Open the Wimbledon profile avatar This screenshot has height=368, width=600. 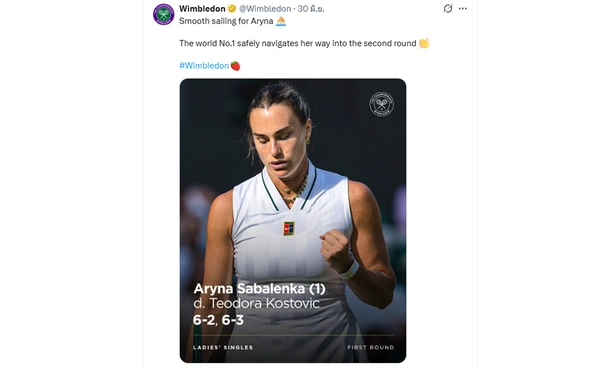click(x=163, y=15)
